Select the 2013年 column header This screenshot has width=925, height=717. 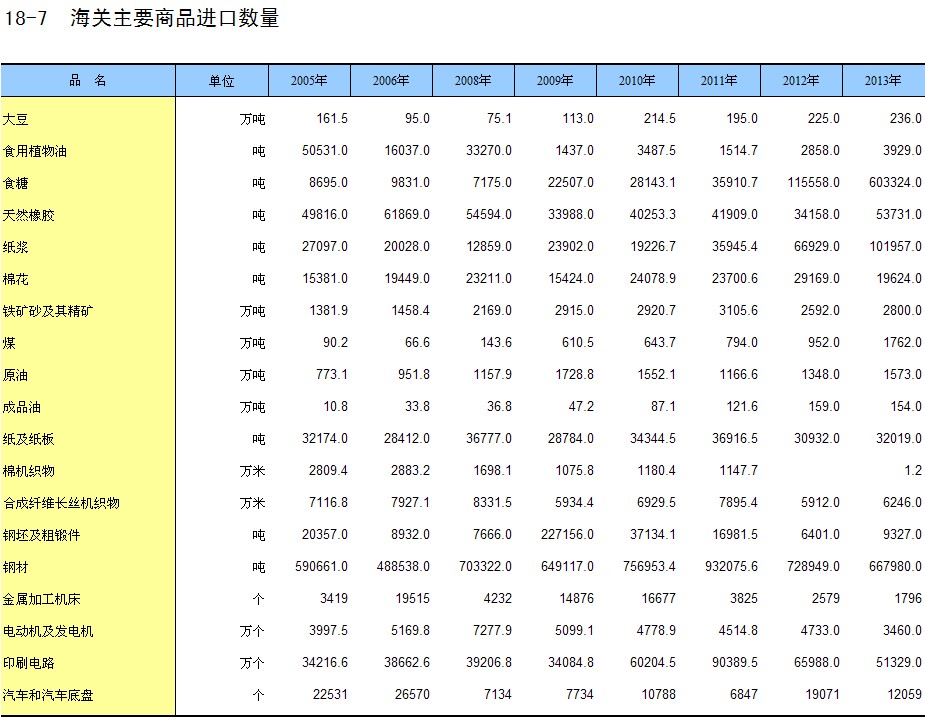883,80
